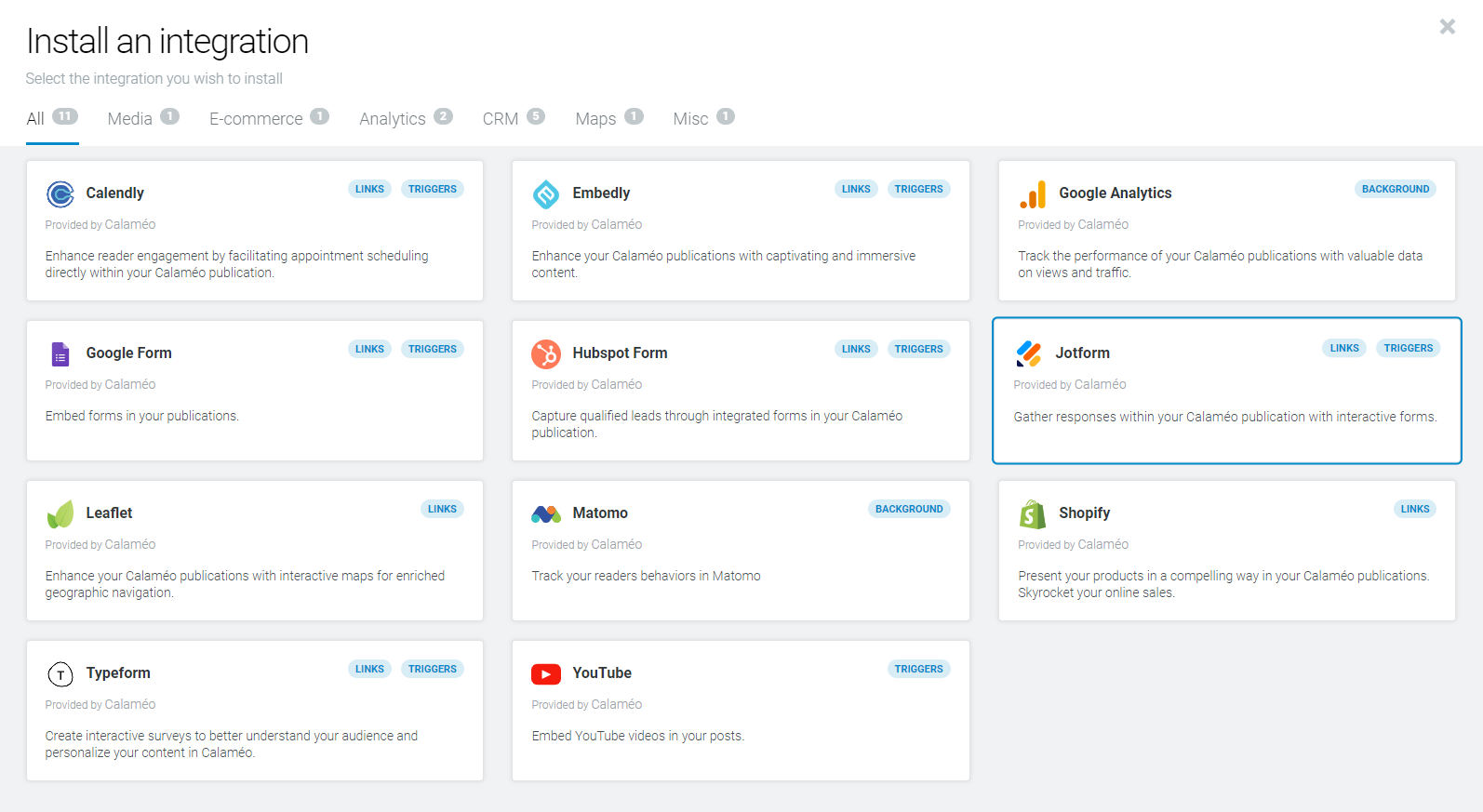This screenshot has height=812, width=1483.
Task: Click the LINKS tag on Shopify card
Action: 1415,509
